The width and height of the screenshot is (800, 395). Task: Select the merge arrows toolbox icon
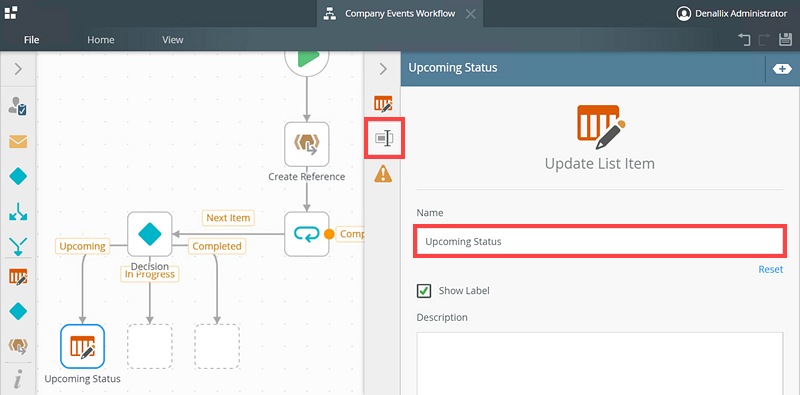(x=18, y=246)
